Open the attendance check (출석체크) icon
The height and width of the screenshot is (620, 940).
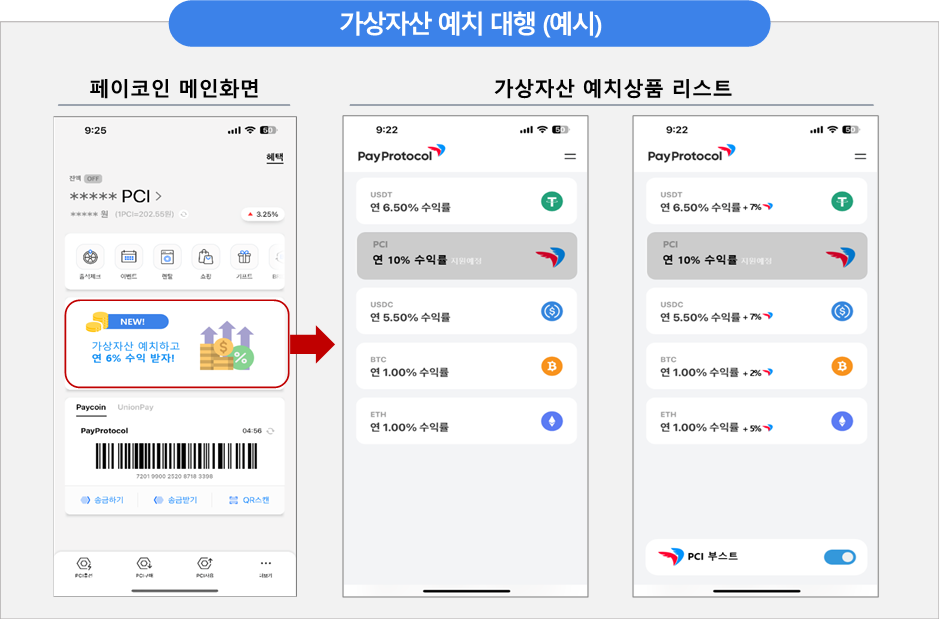click(90, 257)
